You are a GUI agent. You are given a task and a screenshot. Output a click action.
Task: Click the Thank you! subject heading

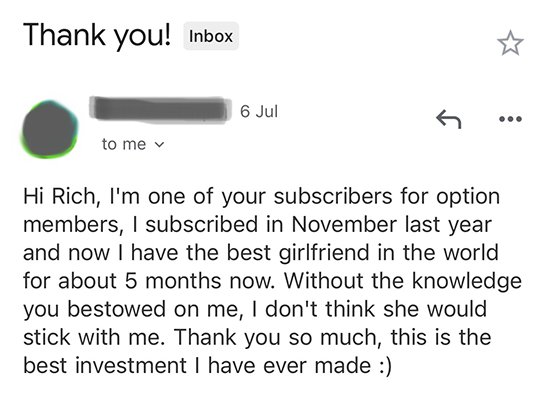click(97, 35)
